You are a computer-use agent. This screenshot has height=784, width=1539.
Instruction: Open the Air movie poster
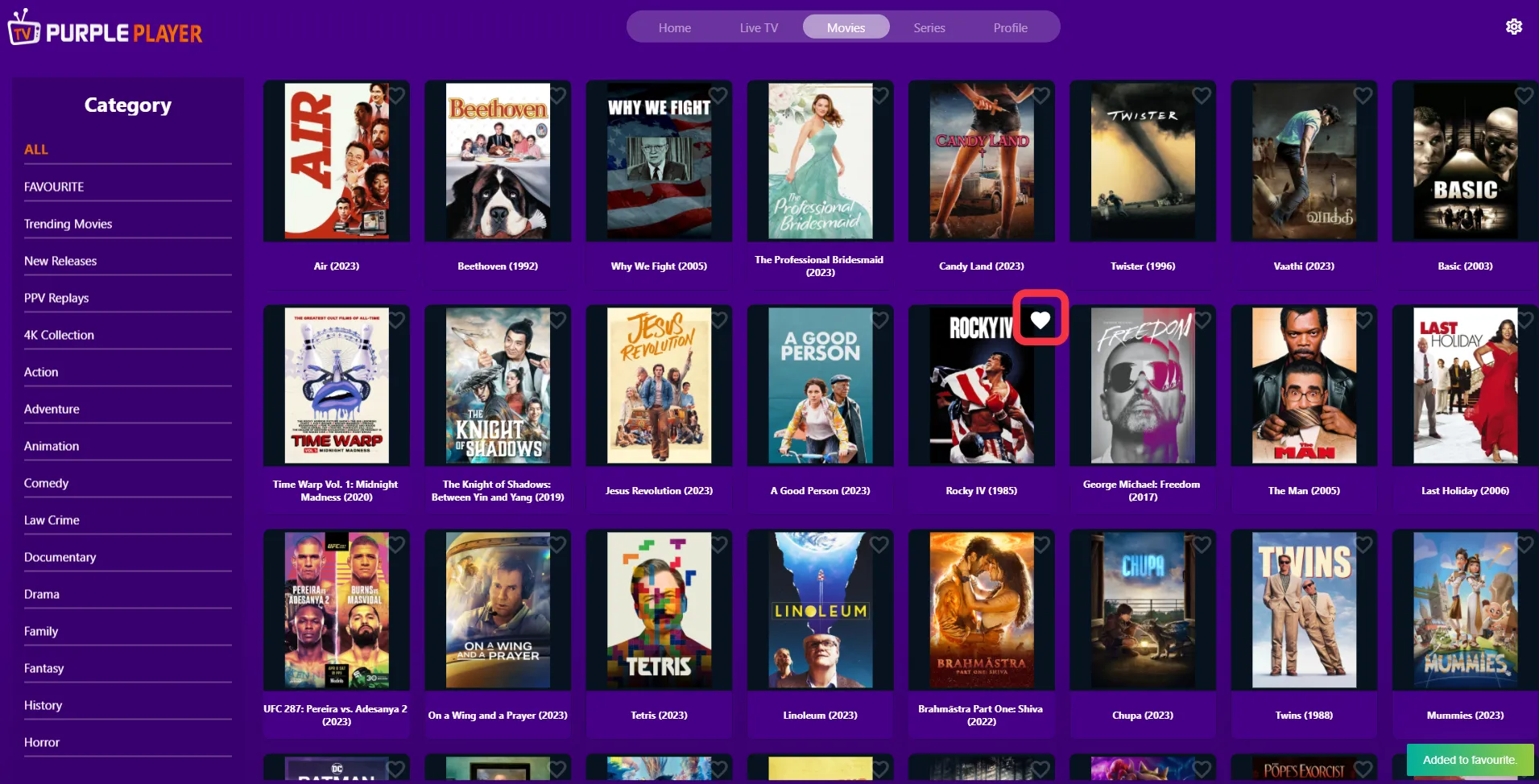pyautogui.click(x=337, y=161)
